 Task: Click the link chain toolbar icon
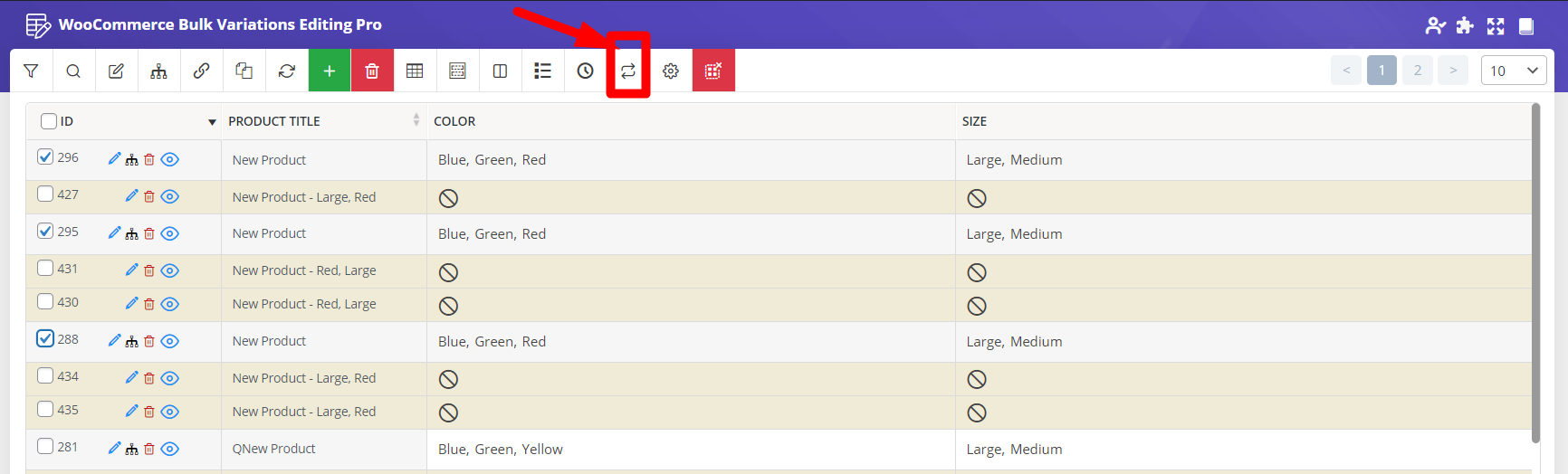click(201, 71)
